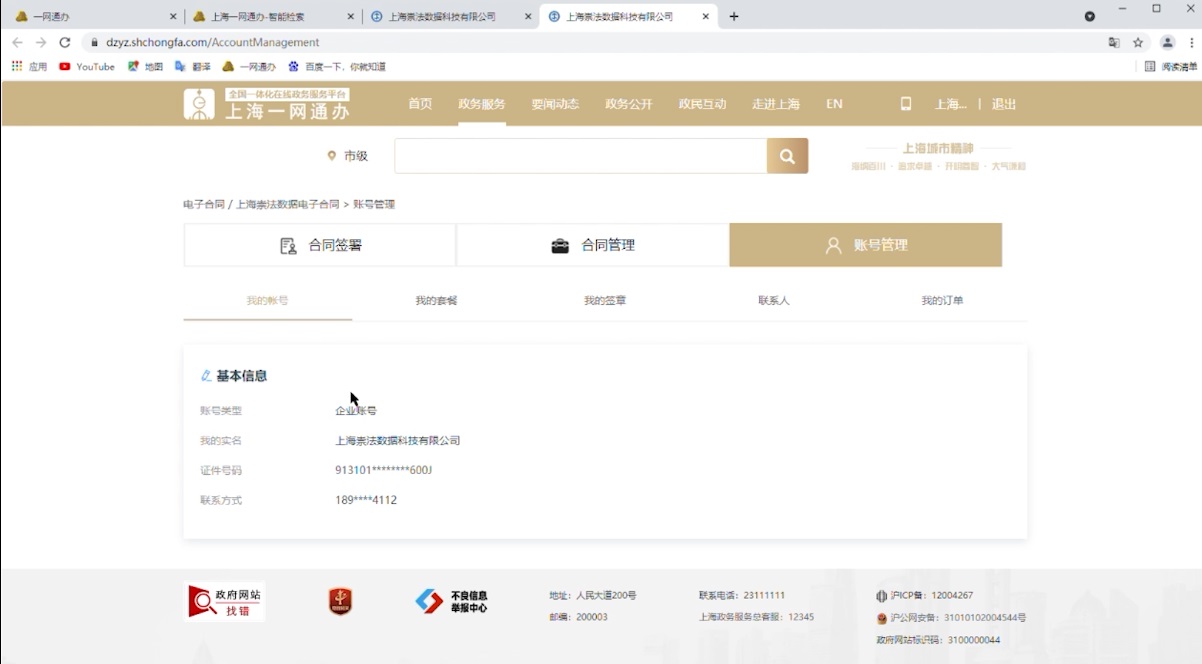Click the 电子合同 breadcrumb link
The image size is (1202, 664).
[203, 204]
